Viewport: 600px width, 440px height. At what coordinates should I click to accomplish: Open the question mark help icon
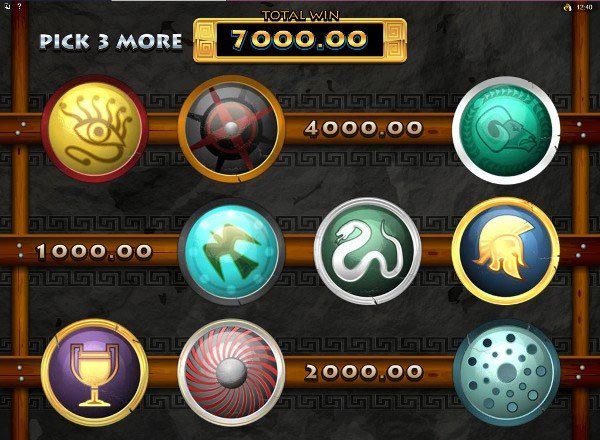pos(19,7)
